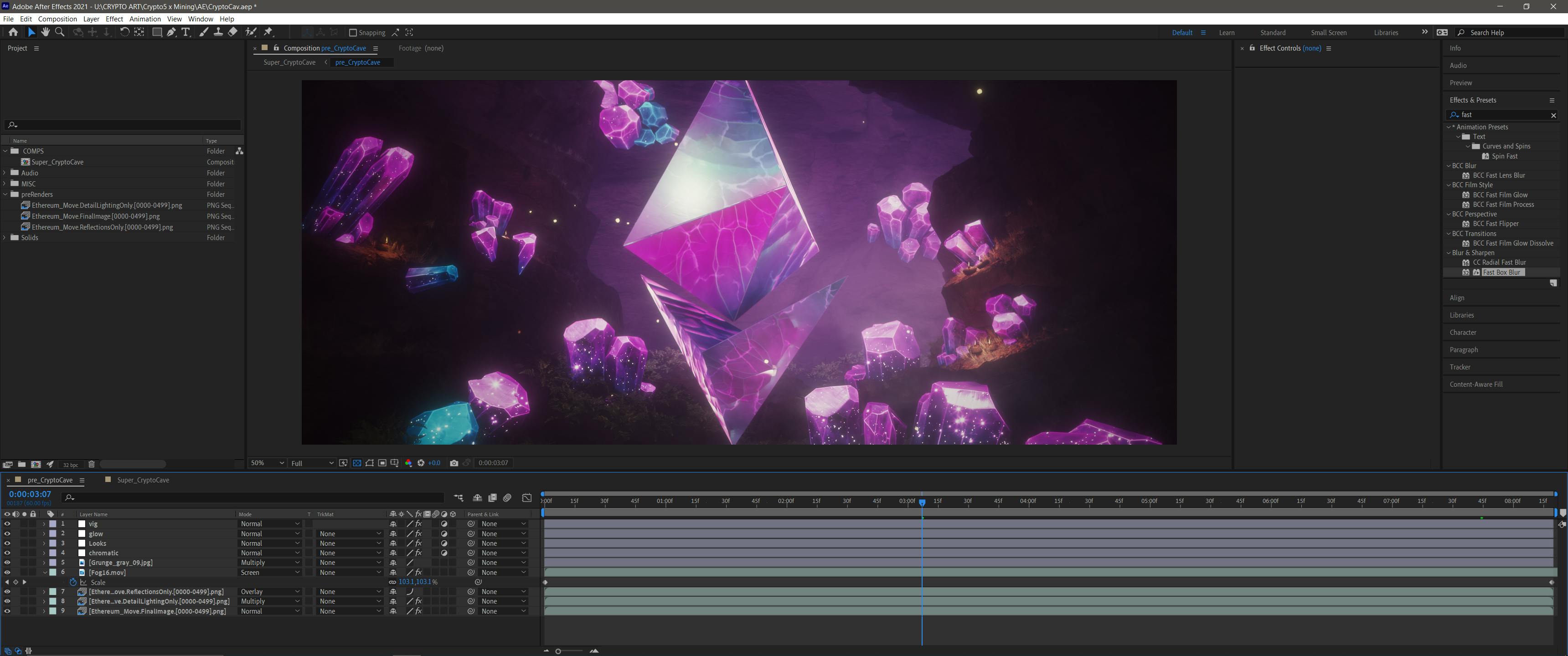The height and width of the screenshot is (656, 1568).
Task: Activate the Puppet Pin tool
Action: [268, 32]
